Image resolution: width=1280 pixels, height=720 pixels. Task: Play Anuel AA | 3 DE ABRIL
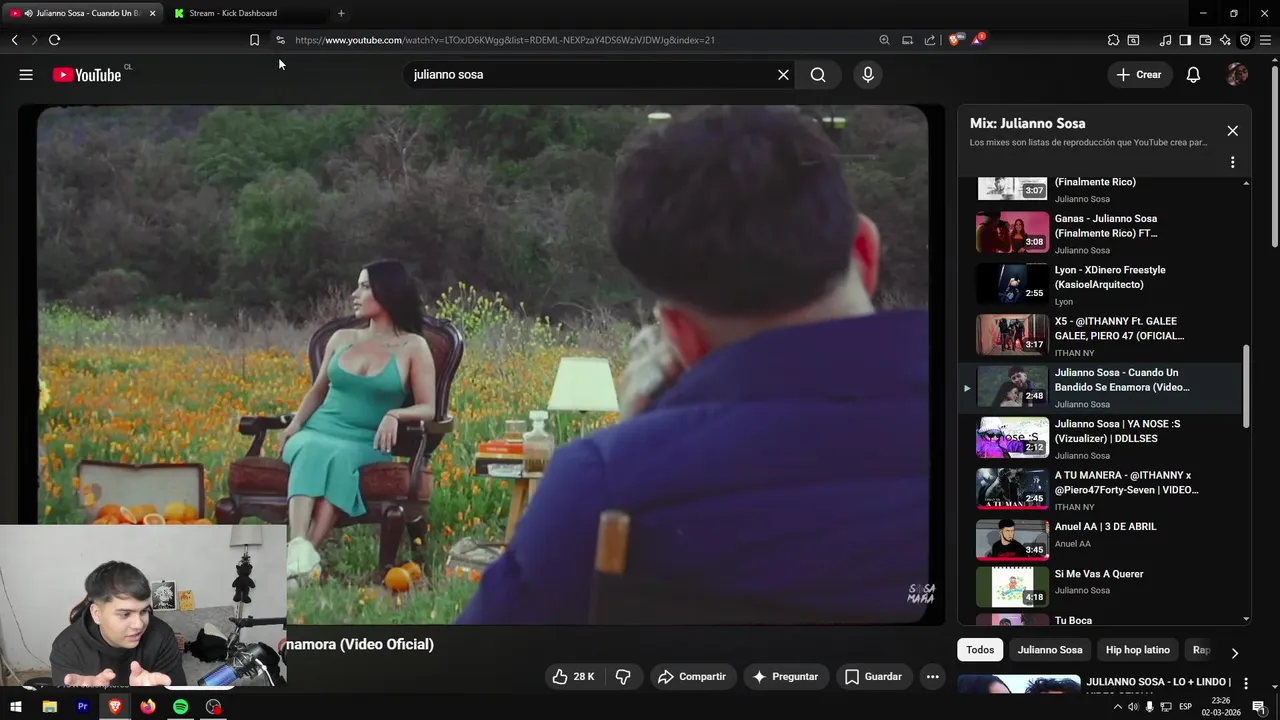pos(1100,542)
